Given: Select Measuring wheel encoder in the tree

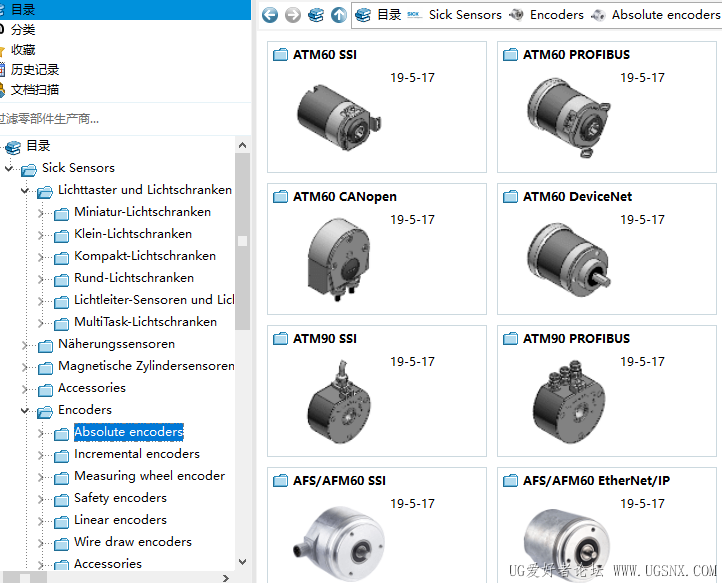Looking at the screenshot, I should pos(149,476).
